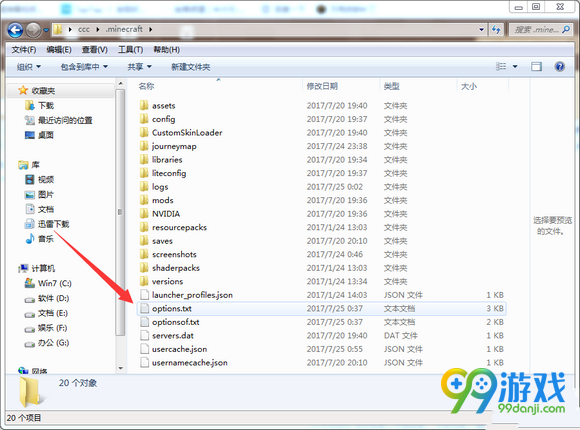Open the 文件(F) menu
This screenshot has height=430, width=580.
pos(24,50)
